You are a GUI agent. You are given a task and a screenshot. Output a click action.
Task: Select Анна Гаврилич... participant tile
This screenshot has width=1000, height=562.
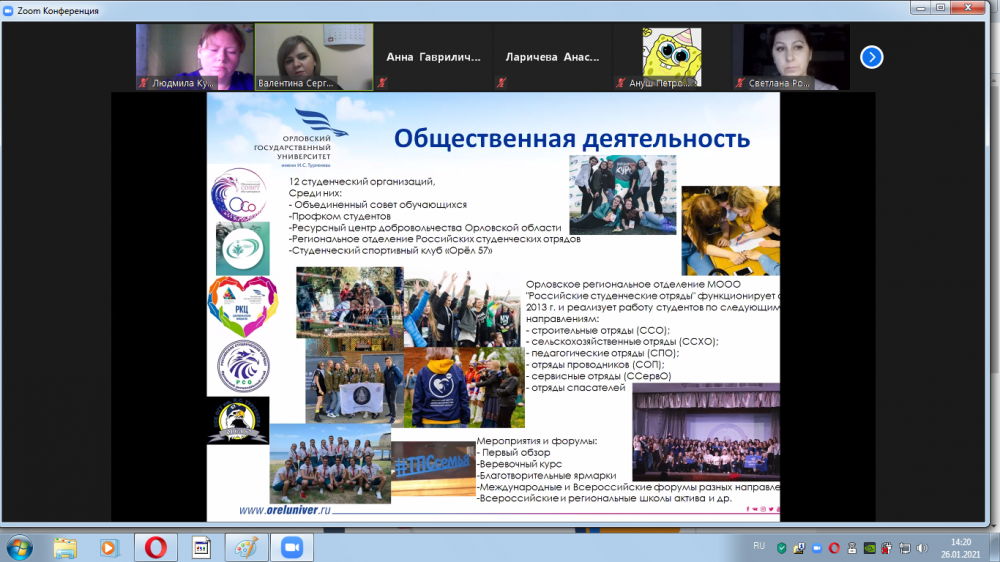[x=432, y=57]
